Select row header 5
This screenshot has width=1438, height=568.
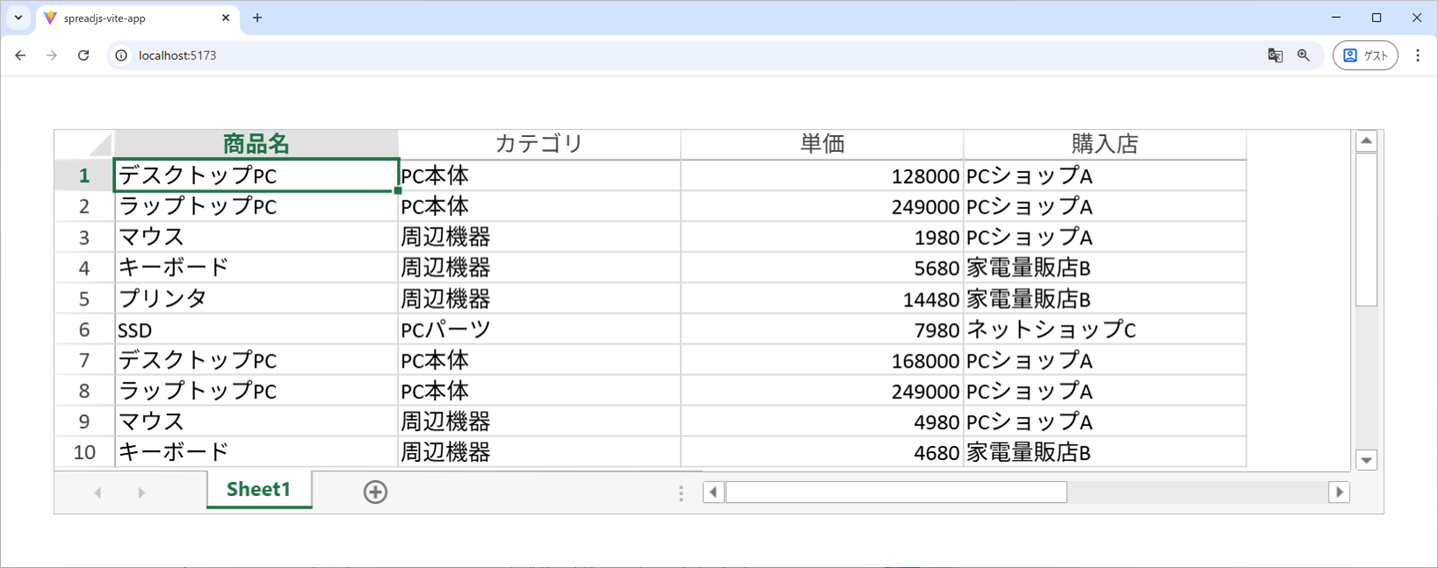(x=84, y=299)
